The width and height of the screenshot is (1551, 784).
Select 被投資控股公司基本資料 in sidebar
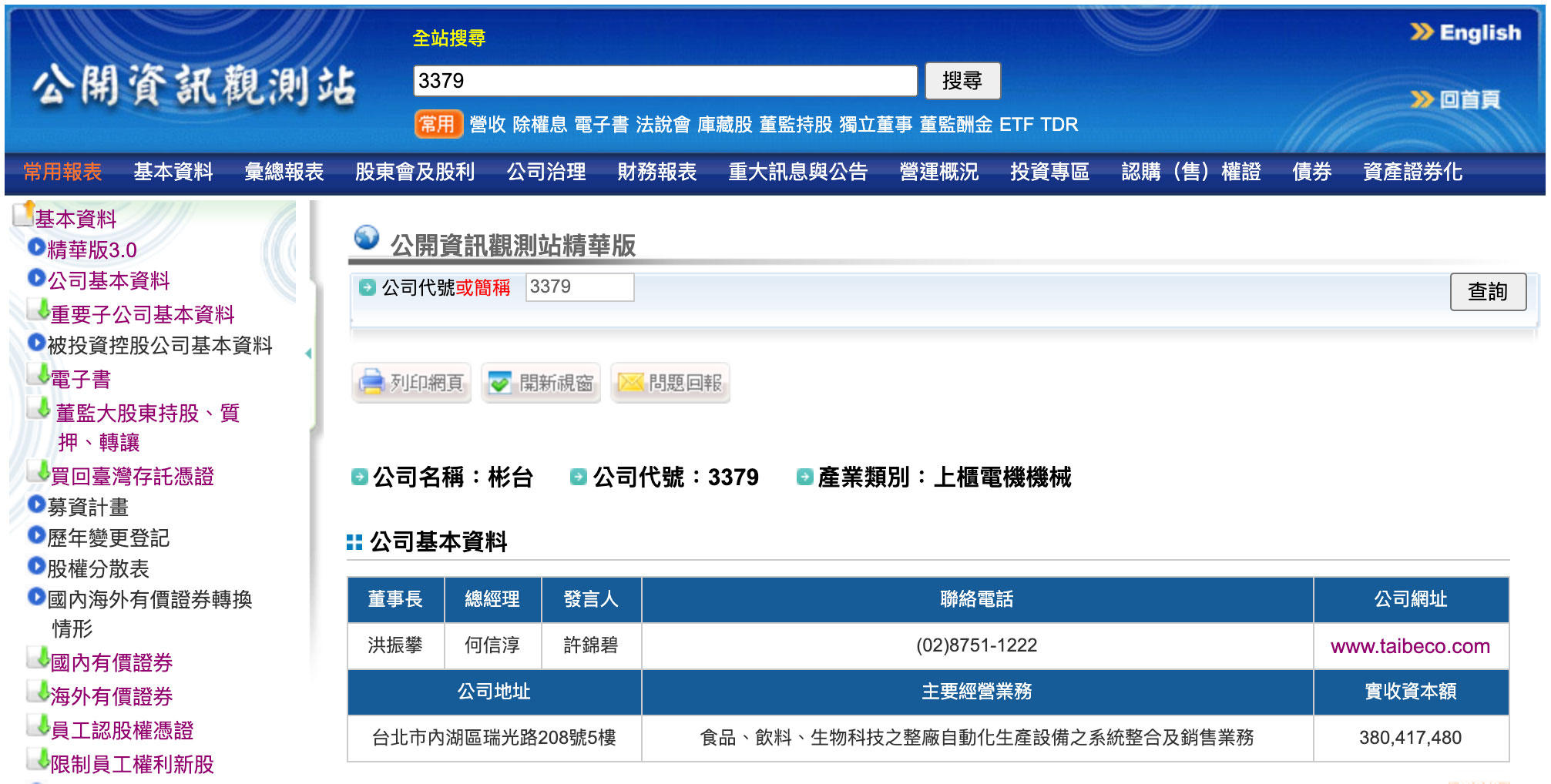pos(159,346)
